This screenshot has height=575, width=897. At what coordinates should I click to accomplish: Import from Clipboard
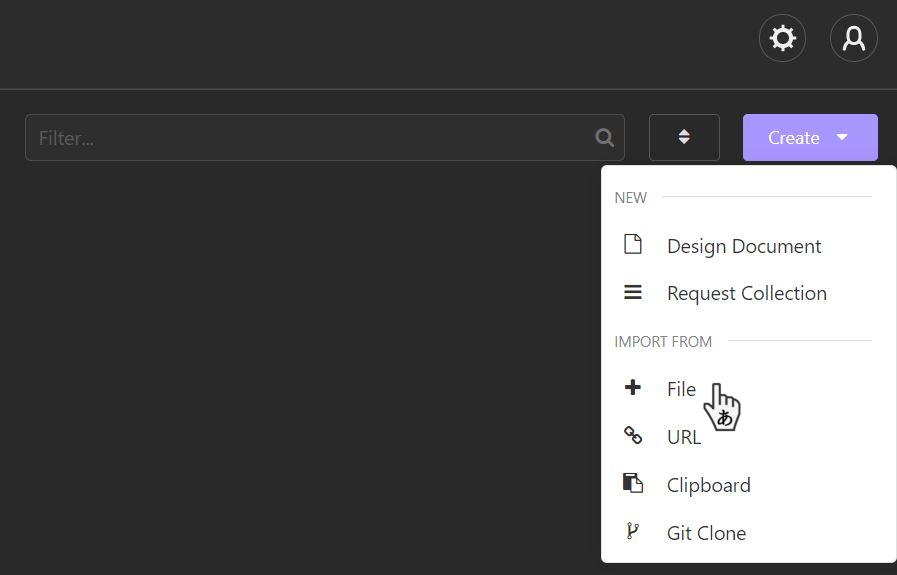click(748, 485)
